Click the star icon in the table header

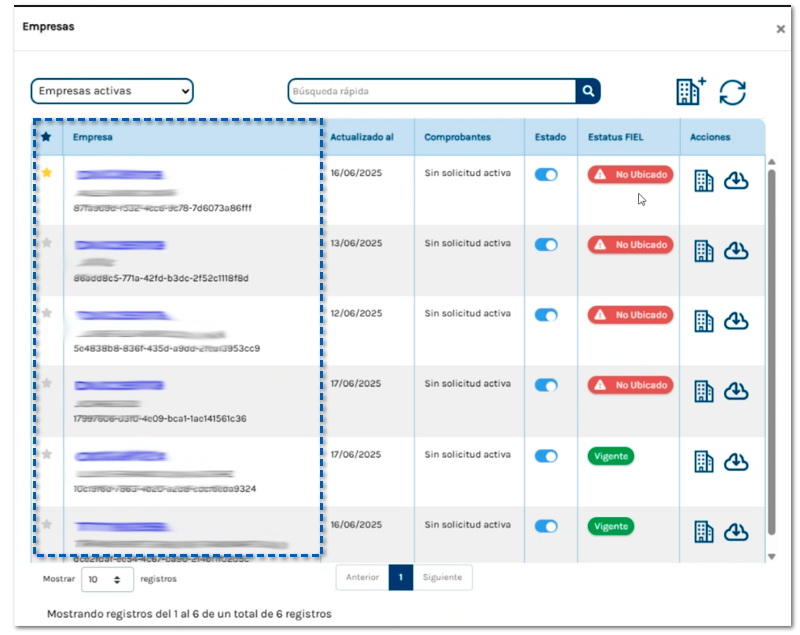click(x=46, y=137)
